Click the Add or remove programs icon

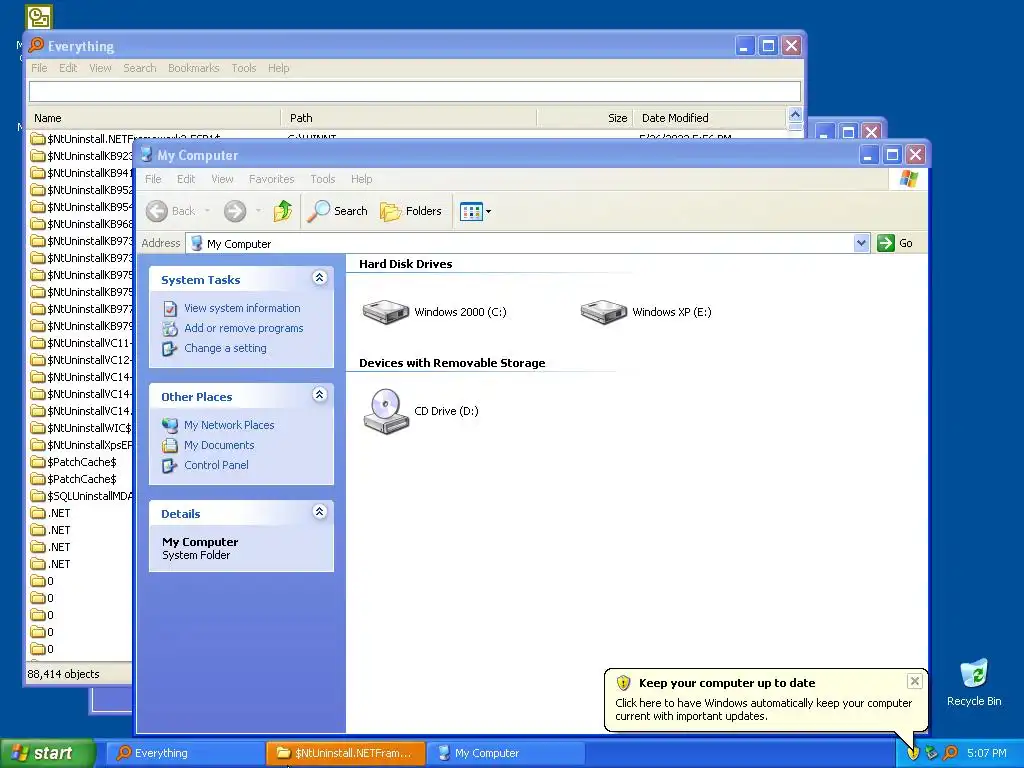click(x=170, y=328)
